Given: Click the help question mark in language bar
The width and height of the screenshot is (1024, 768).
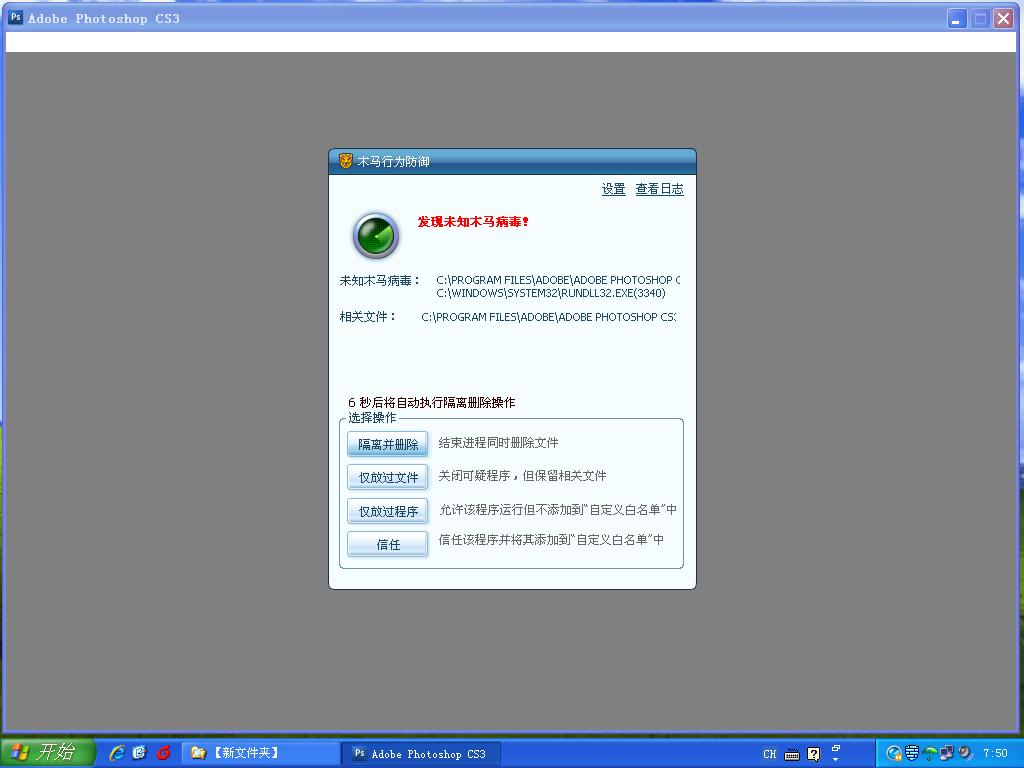Looking at the screenshot, I should click(x=813, y=754).
